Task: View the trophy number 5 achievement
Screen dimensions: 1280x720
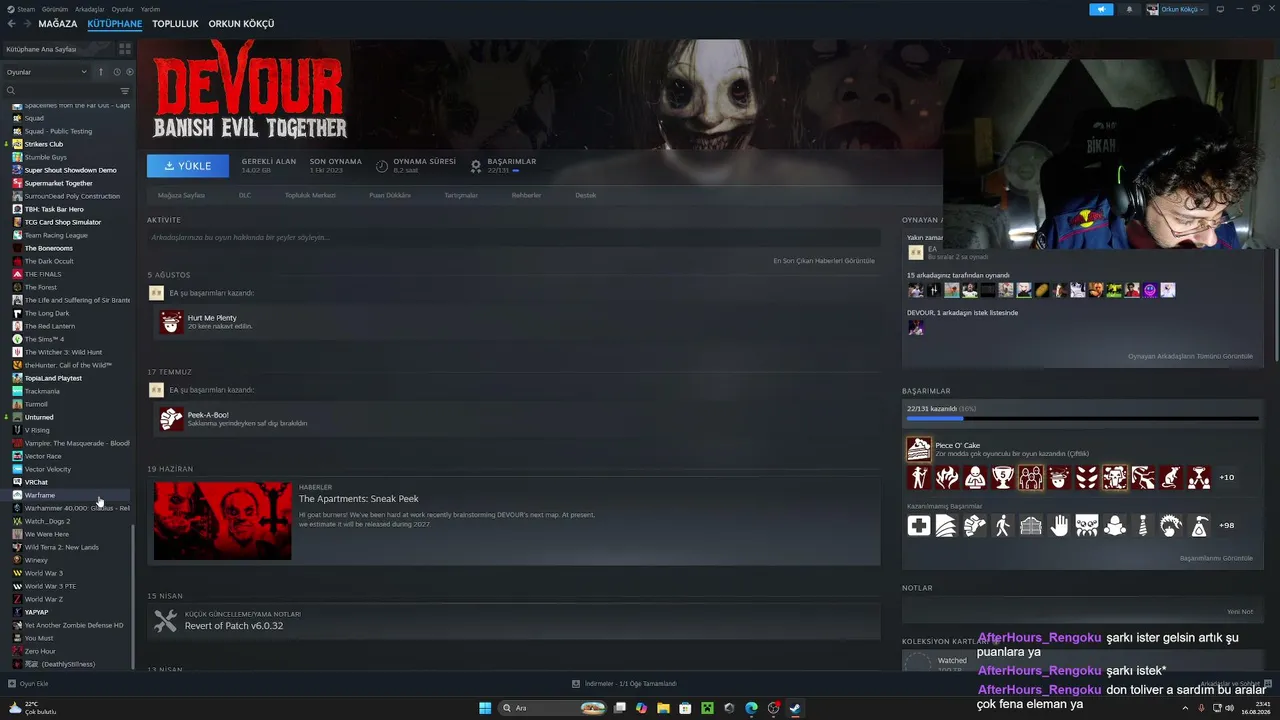Action: (1003, 477)
